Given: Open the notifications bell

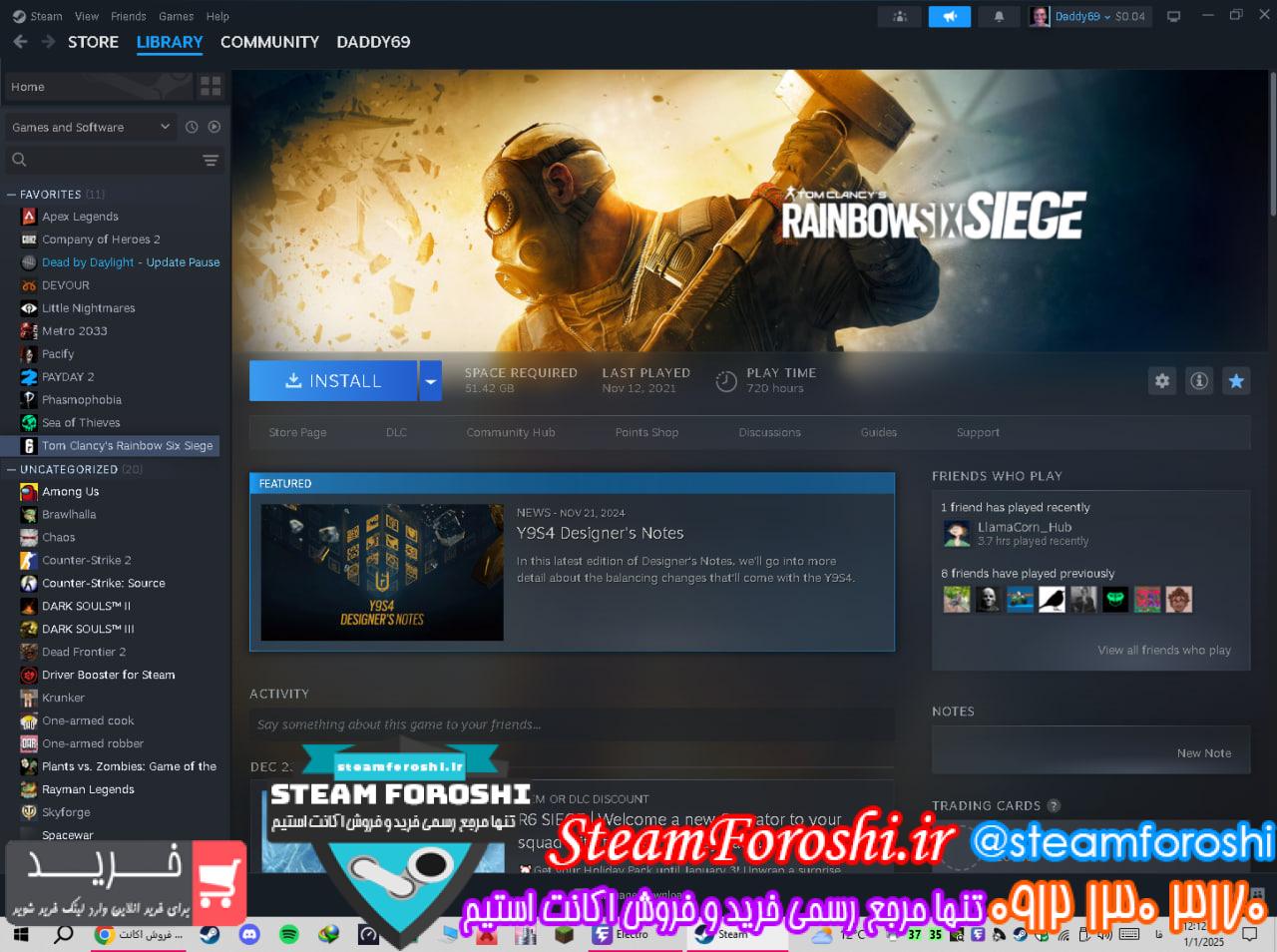Looking at the screenshot, I should tap(999, 16).
